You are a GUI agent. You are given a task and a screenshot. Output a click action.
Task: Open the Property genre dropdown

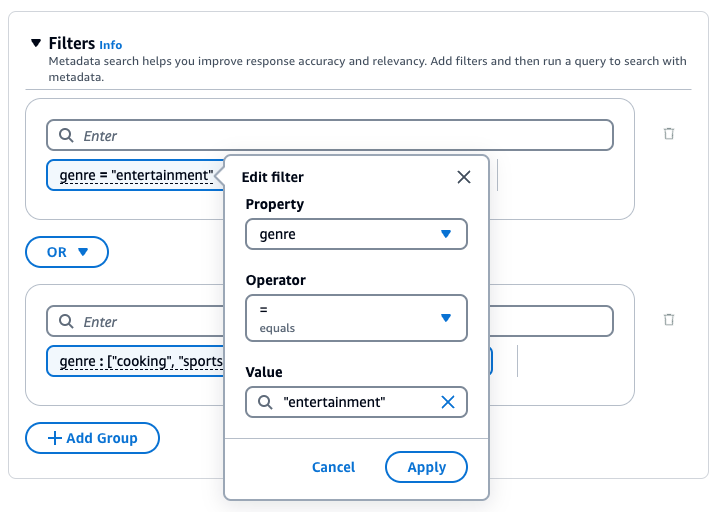pyautogui.click(x=356, y=234)
